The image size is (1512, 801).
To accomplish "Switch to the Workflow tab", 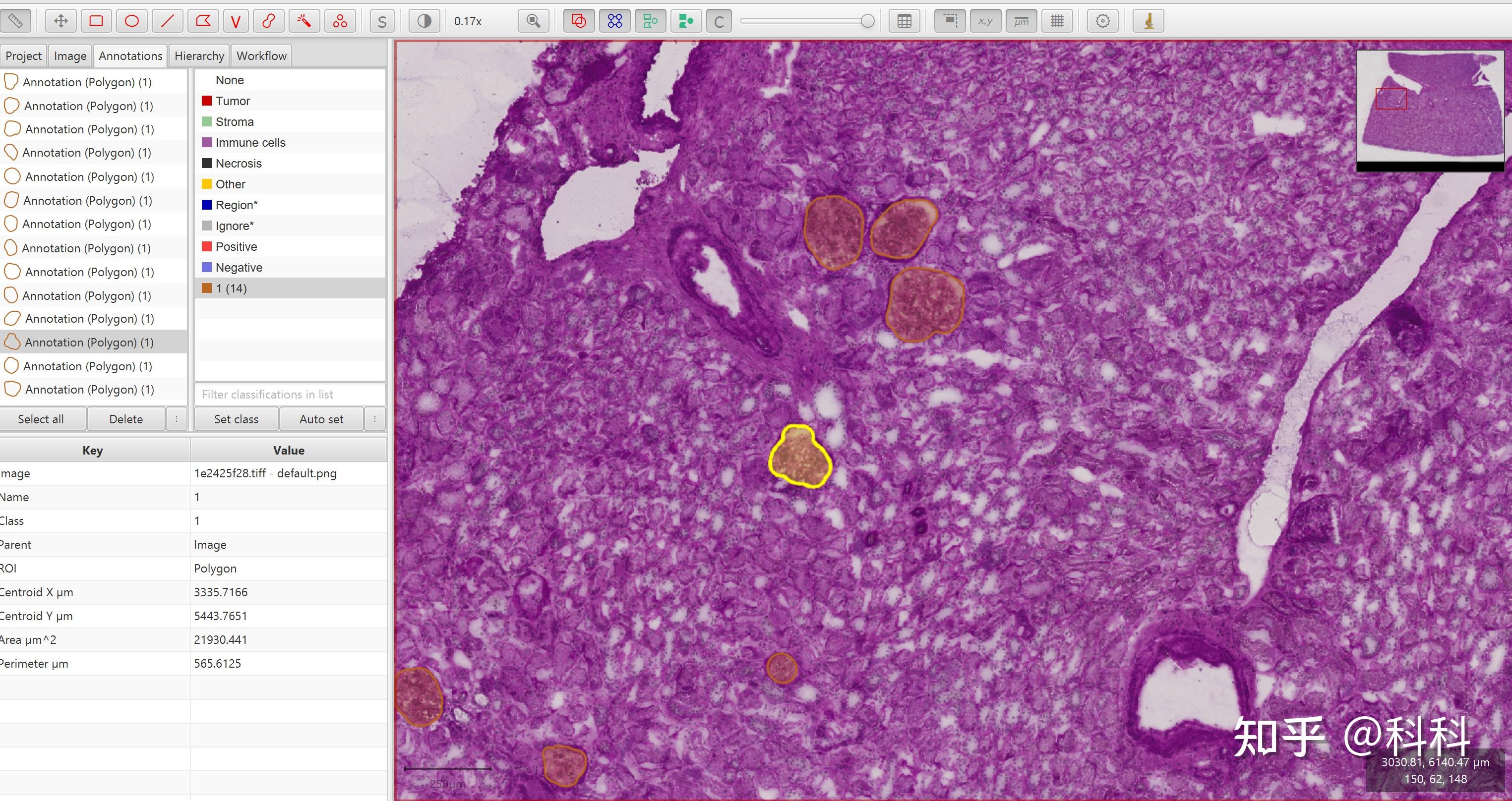I will 261,56.
